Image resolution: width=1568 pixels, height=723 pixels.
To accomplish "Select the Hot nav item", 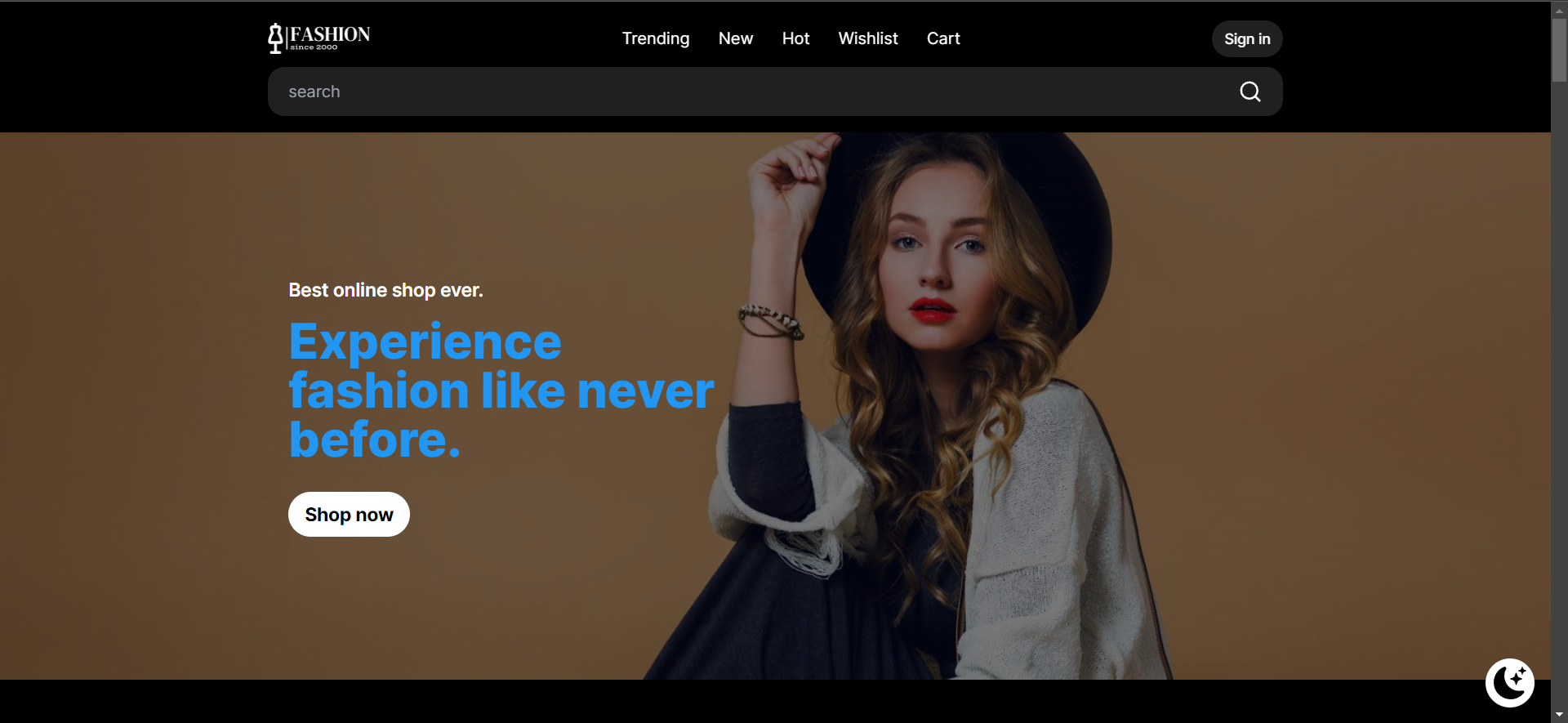I will [x=795, y=38].
